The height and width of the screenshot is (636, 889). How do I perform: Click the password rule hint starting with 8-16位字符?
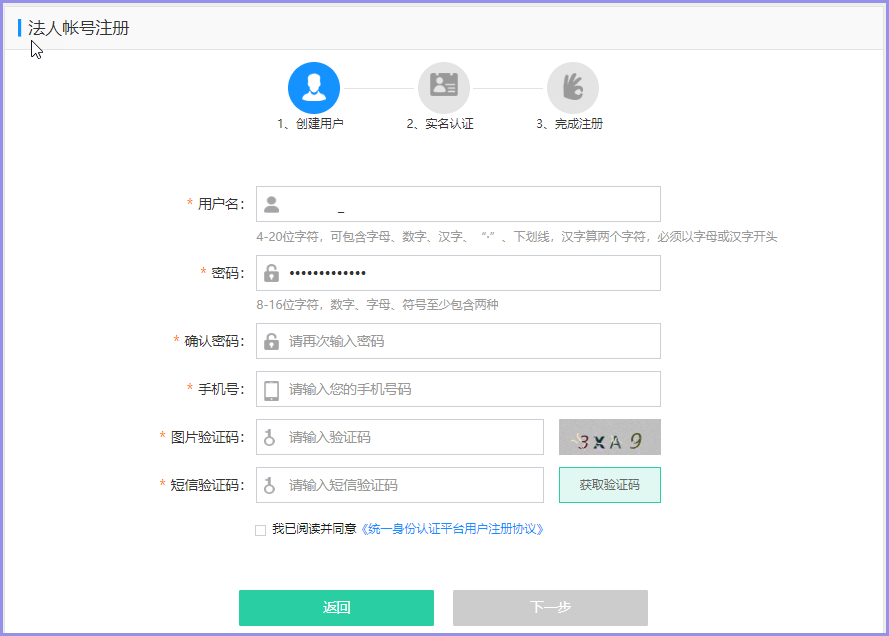pyautogui.click(x=377, y=305)
